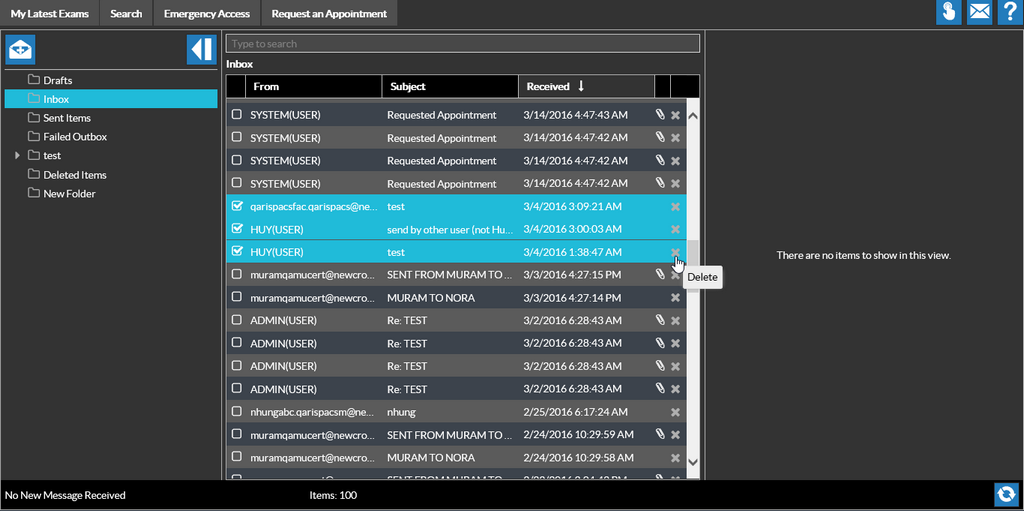This screenshot has width=1024, height=511.
Task: Delete the selected HUY(USER) test message
Action: [675, 252]
